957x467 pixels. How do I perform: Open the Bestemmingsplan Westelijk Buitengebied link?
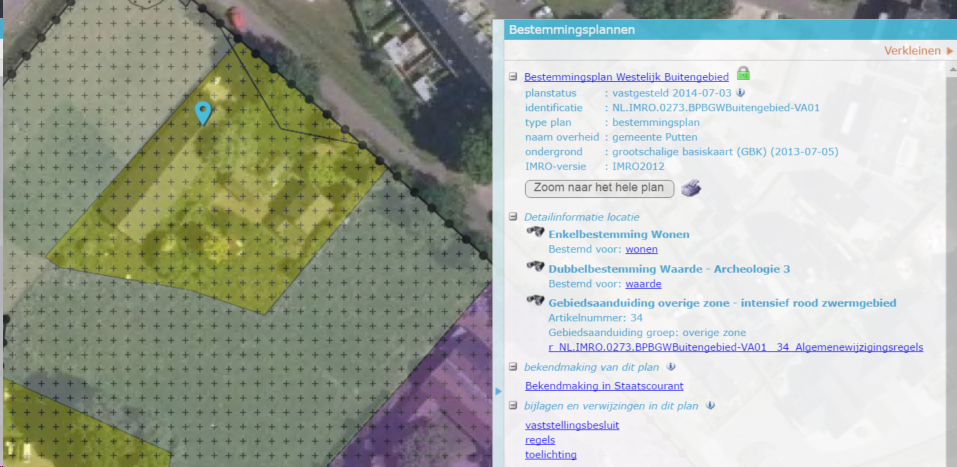626,77
